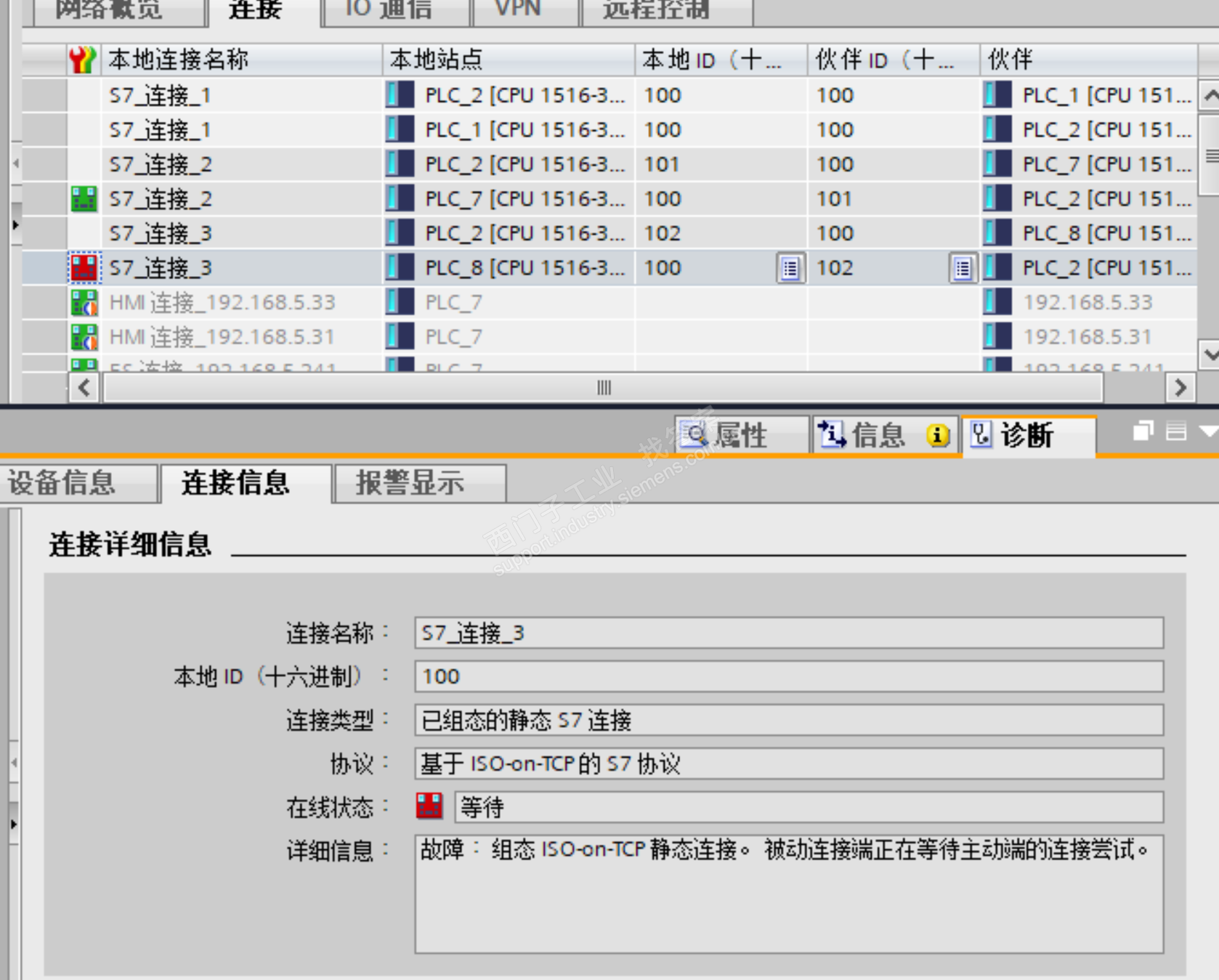
Task: Click the 在线状态 field showing 等待
Action: point(809,807)
